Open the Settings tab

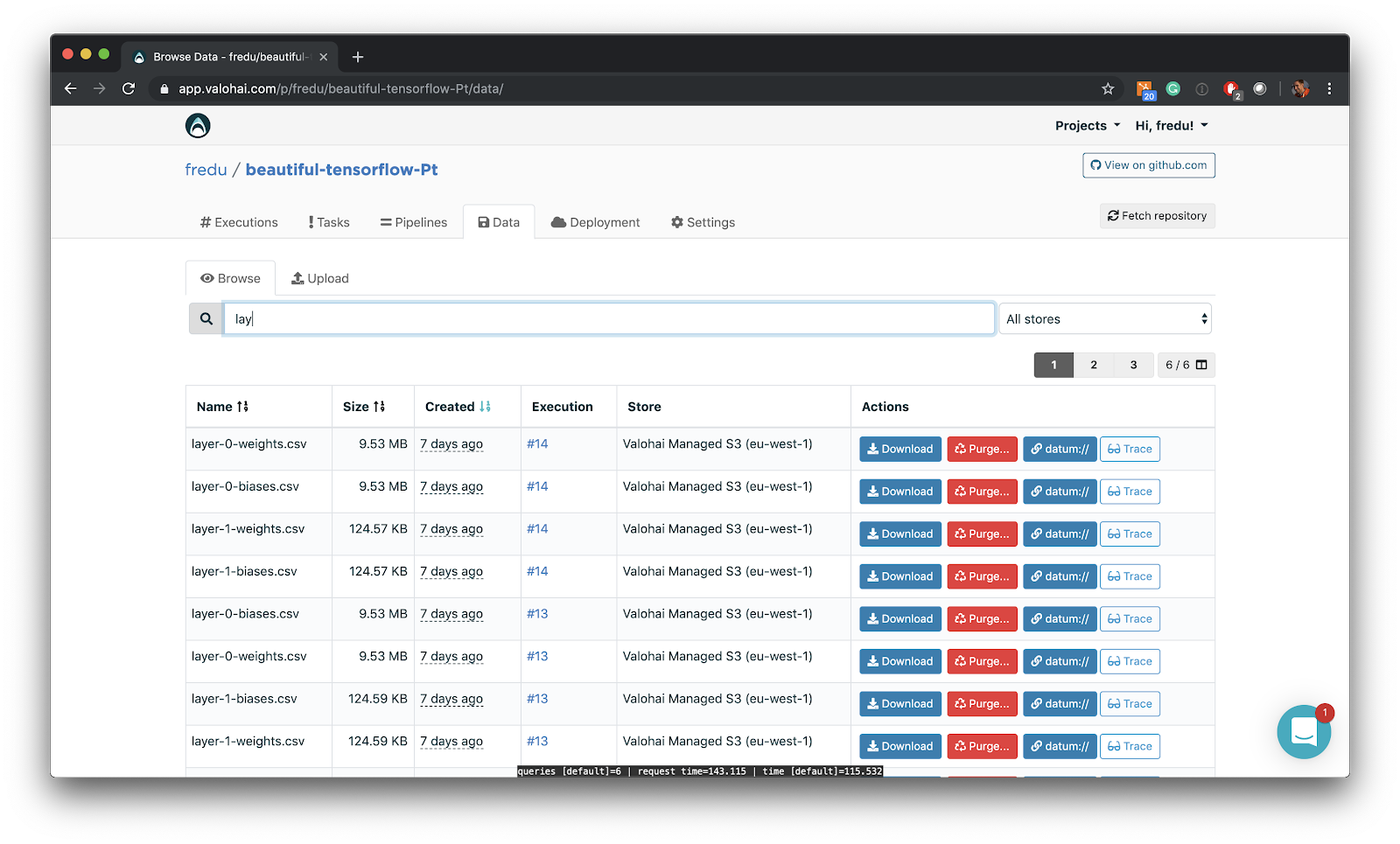[x=703, y=222]
